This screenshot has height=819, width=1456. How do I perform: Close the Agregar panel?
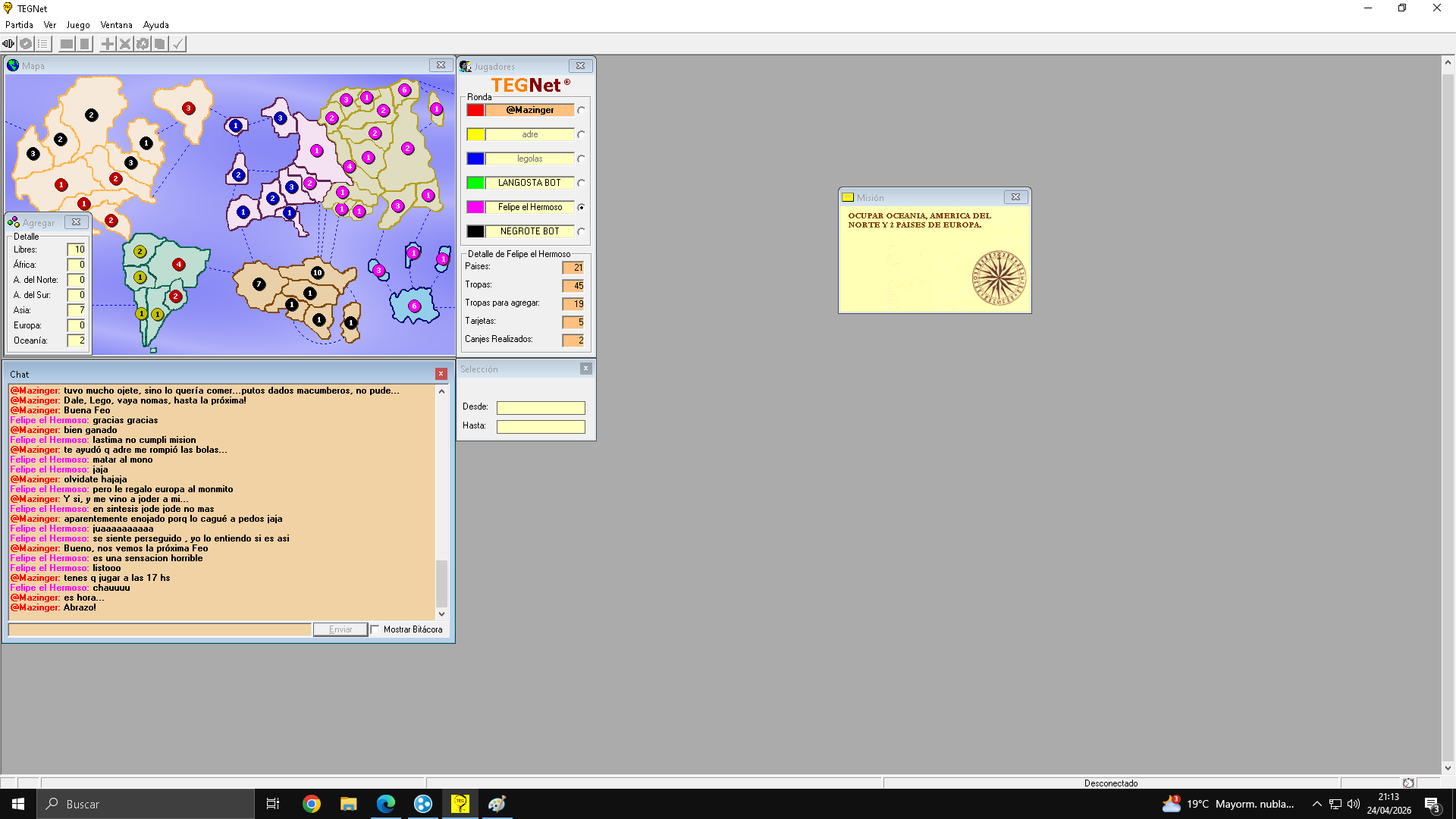(x=76, y=222)
